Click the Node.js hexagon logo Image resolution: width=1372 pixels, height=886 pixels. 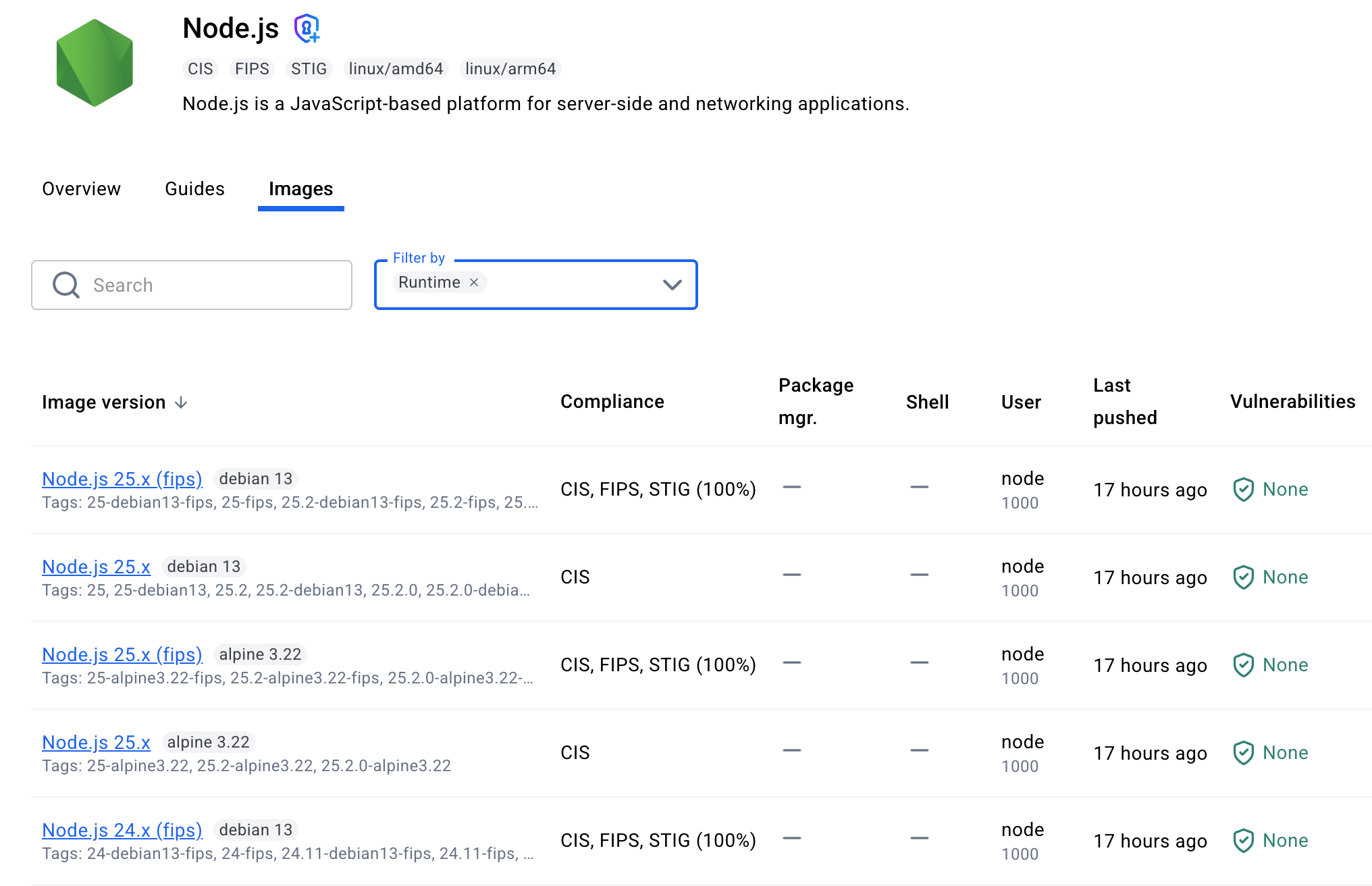pos(95,63)
